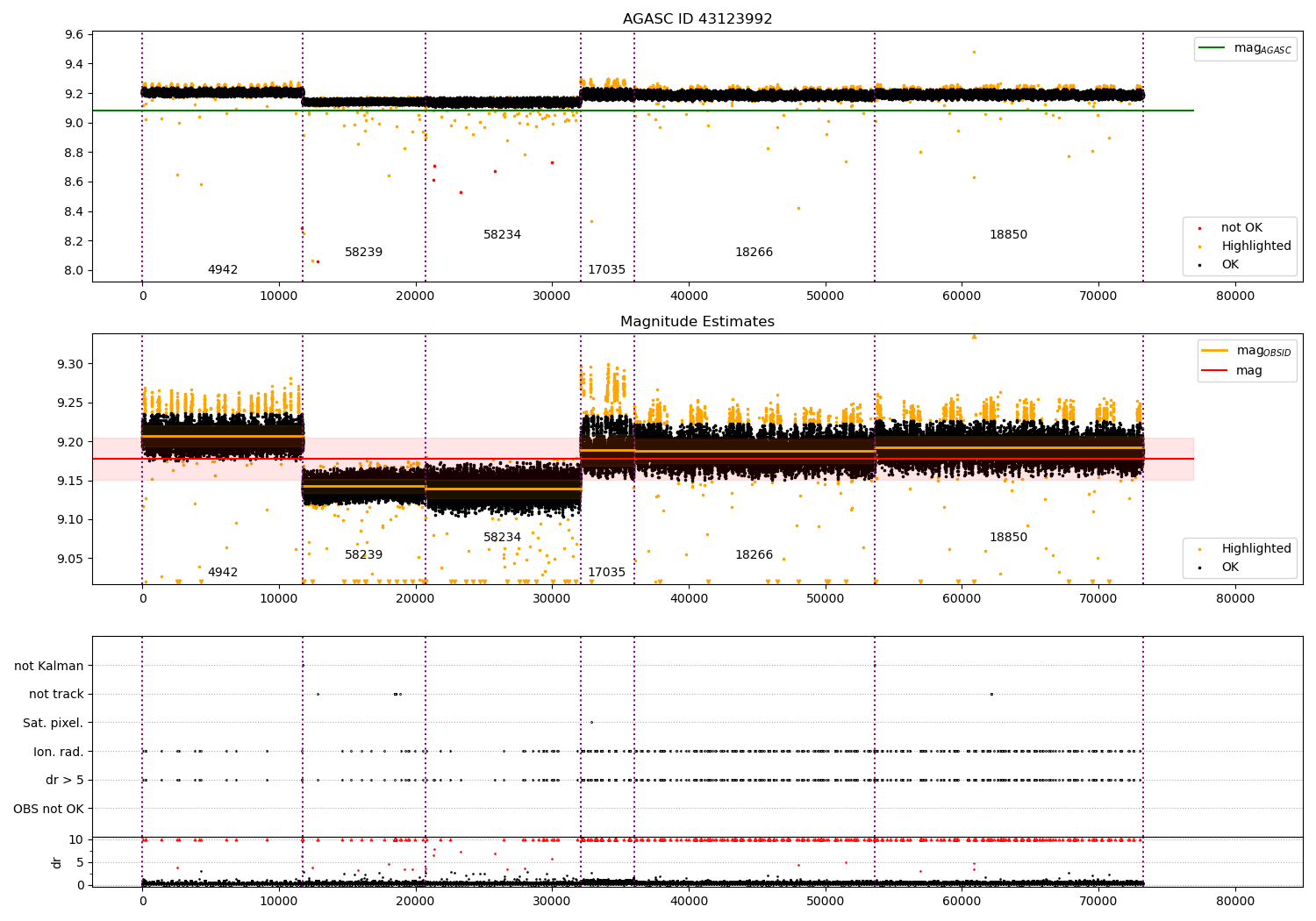Viewport: 1316px width, 921px height.
Task: Click the 8.6 y-axis tick in the top plot
Action: 75,182
